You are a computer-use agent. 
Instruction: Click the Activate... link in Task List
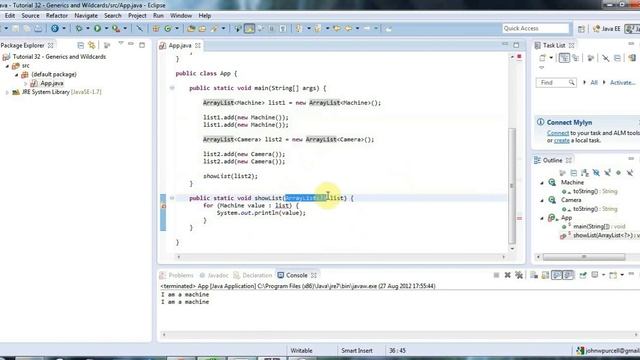point(622,82)
